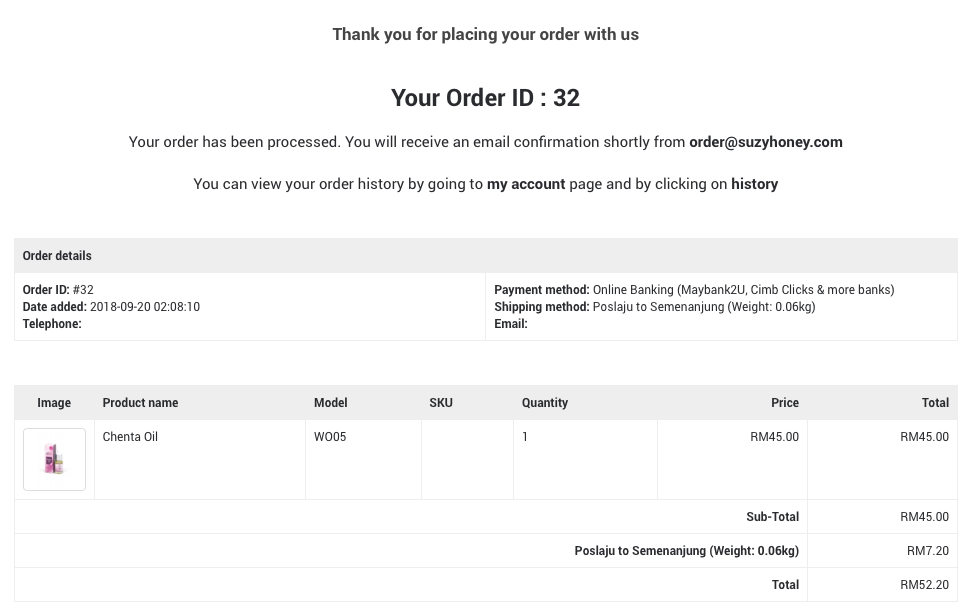
Task: Click the Price column header
Action: point(785,402)
